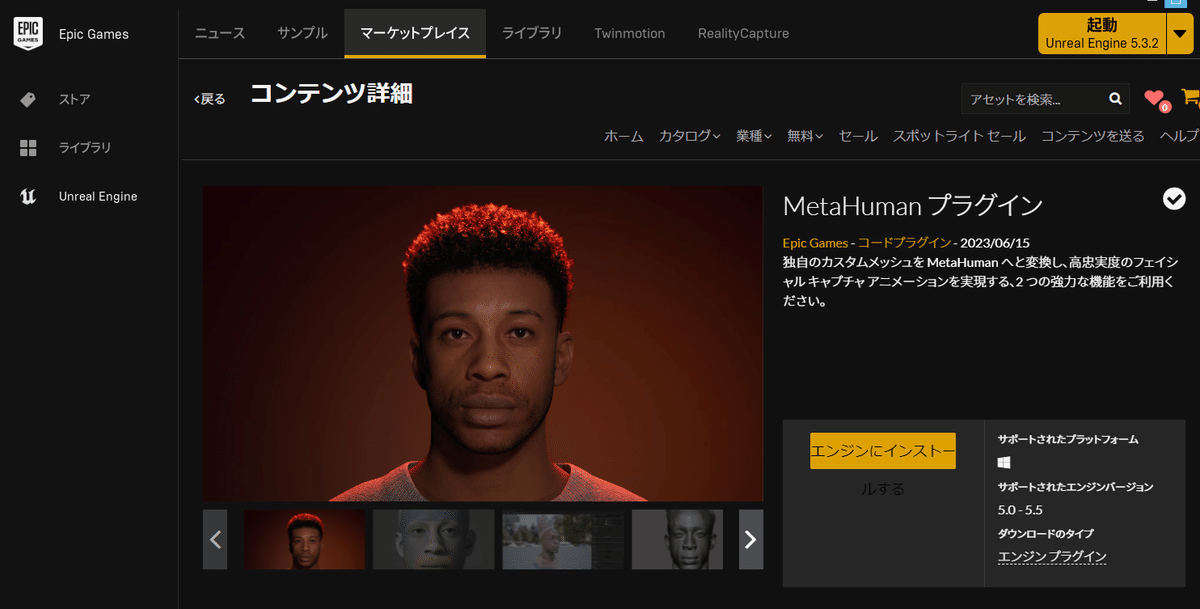This screenshot has height=609, width=1200.
Task: Open the ライブラリ top tab
Action: pos(531,33)
